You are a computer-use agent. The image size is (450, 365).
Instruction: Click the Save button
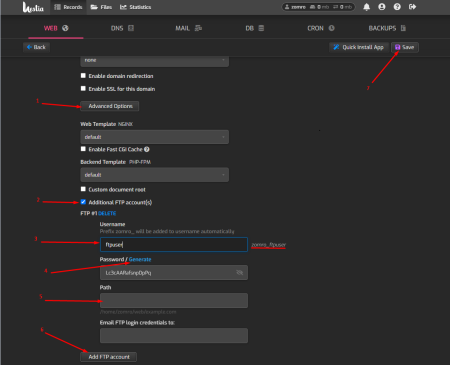(x=405, y=47)
